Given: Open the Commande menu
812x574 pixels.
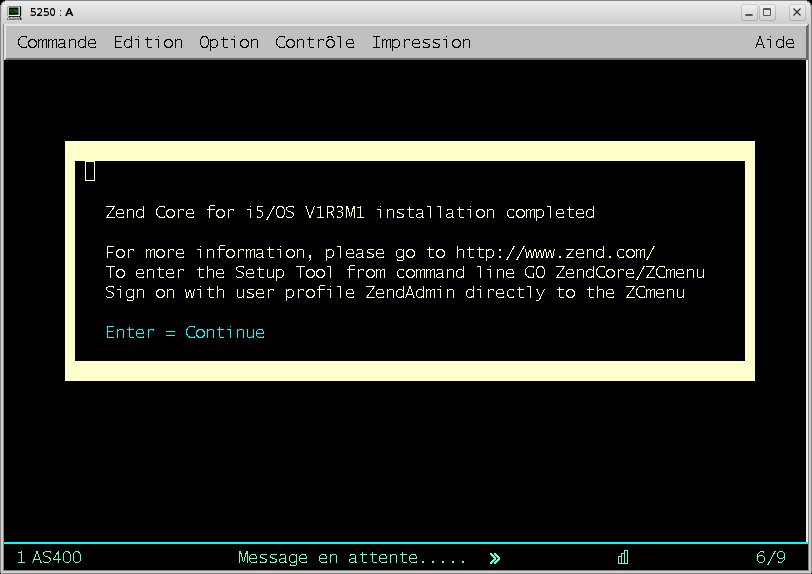Looking at the screenshot, I should 57,42.
